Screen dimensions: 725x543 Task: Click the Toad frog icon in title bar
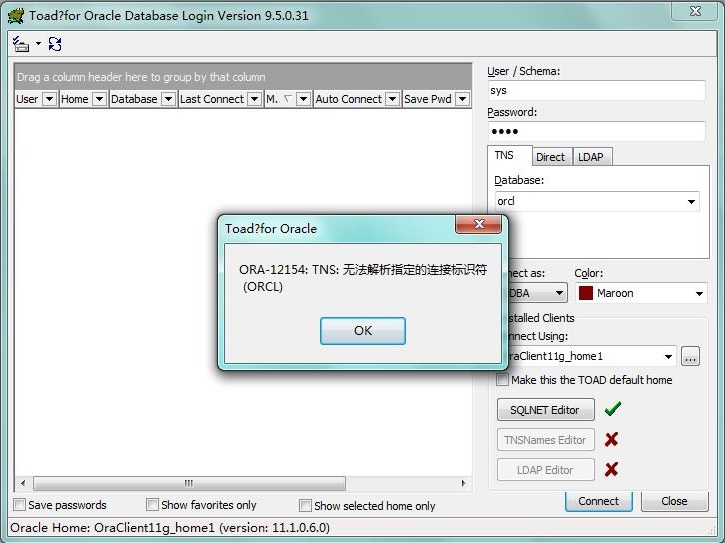pyautogui.click(x=15, y=14)
